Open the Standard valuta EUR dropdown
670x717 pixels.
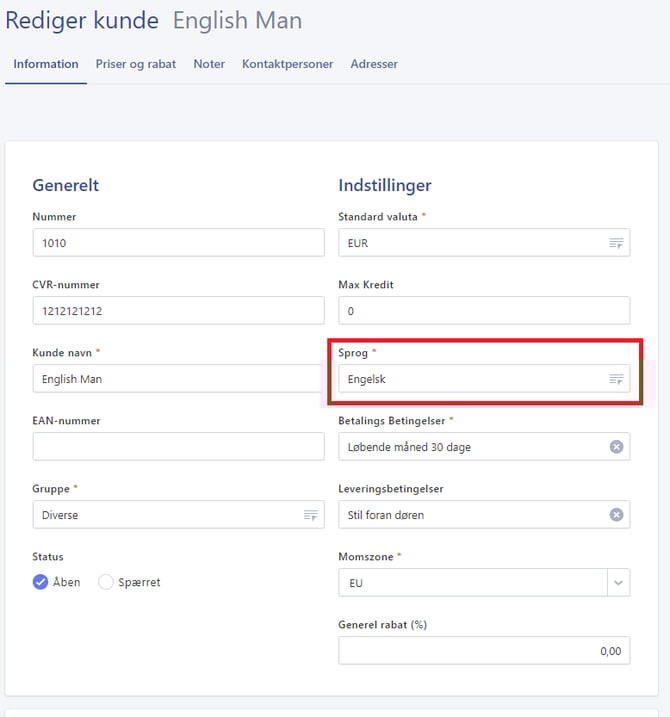coord(470,243)
